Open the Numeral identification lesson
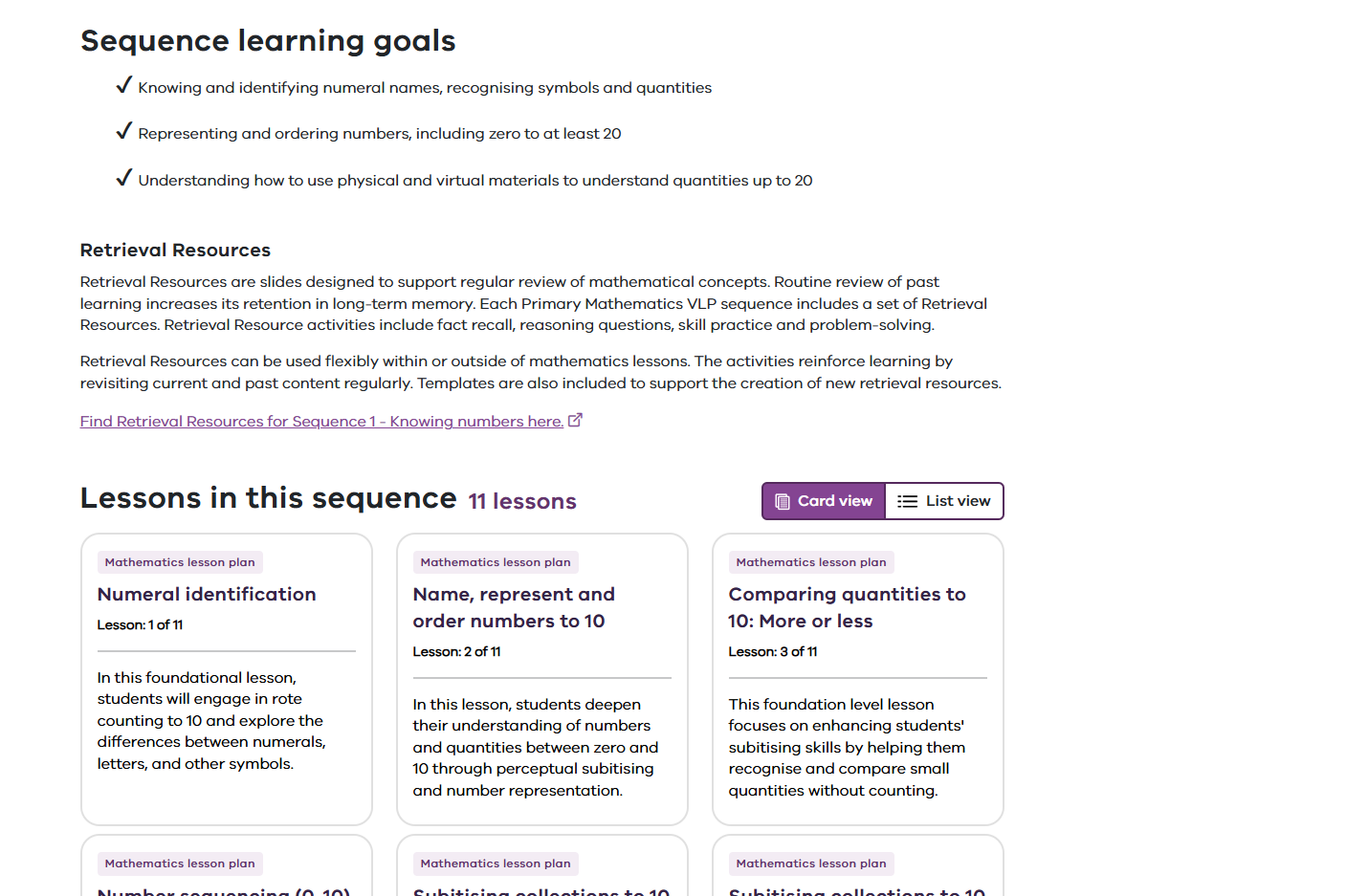Viewport: 1346px width, 896px height. pos(207,594)
